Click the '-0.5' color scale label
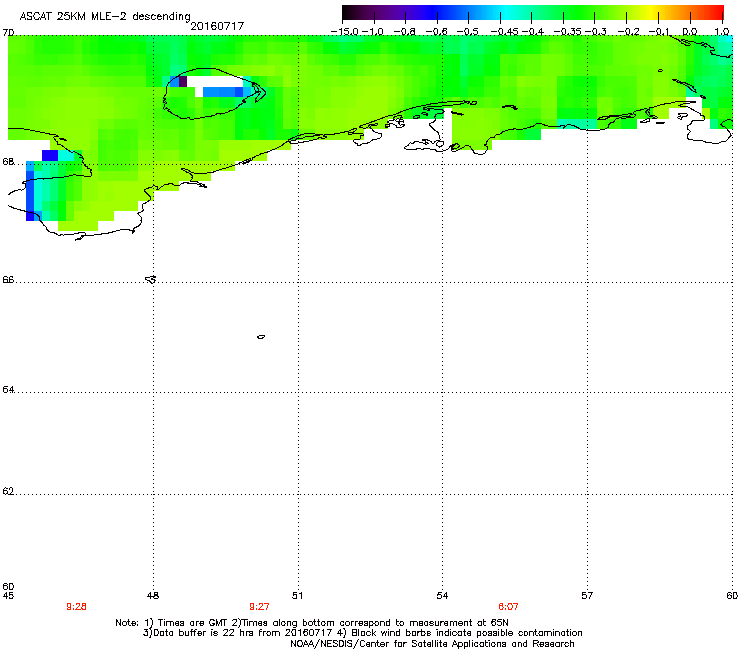 (468, 32)
